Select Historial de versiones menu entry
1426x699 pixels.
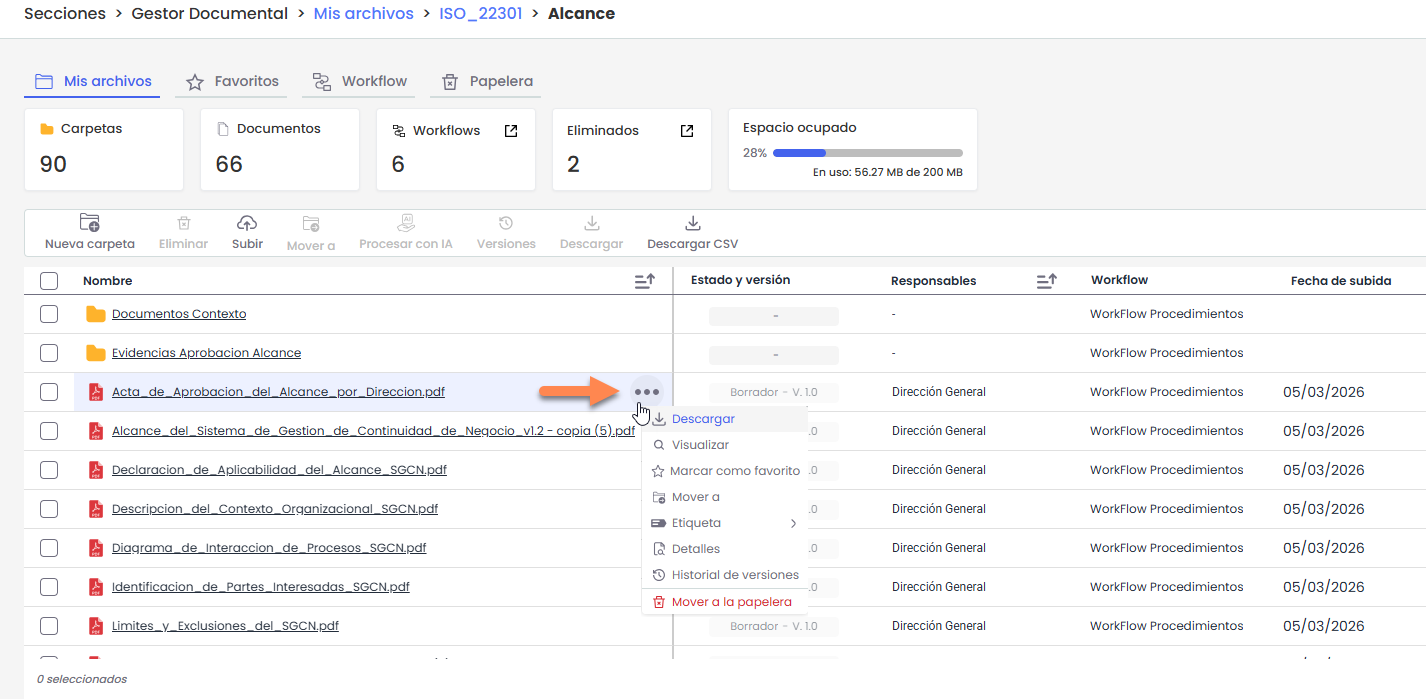click(734, 575)
